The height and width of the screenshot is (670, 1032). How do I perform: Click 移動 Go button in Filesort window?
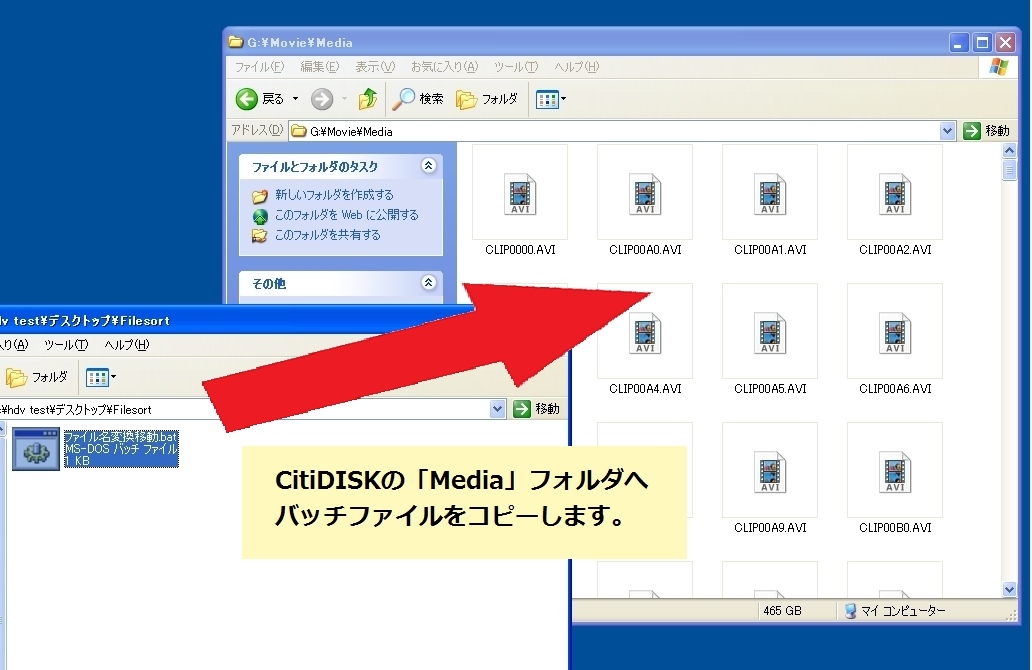point(536,409)
